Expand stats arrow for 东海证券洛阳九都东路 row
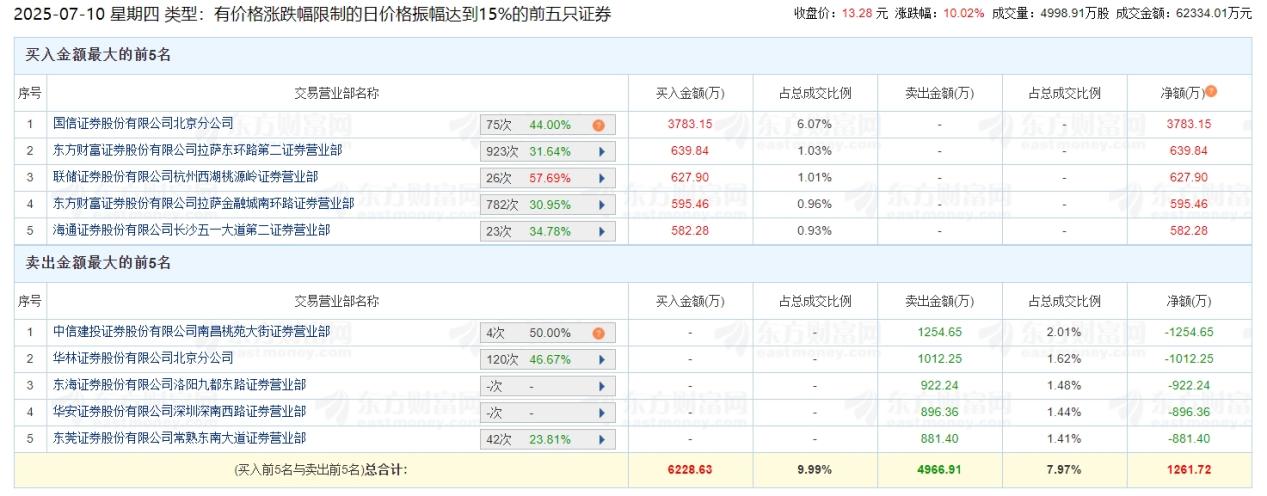 pos(601,386)
